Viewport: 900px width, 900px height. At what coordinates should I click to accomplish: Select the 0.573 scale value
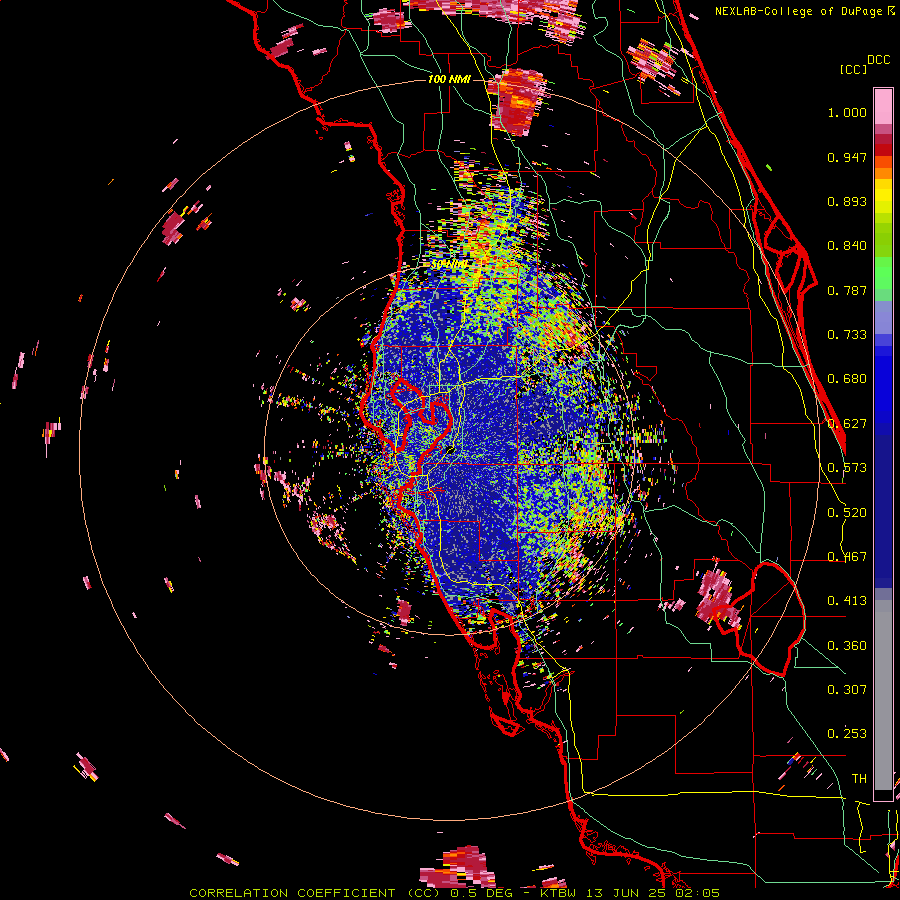pos(847,468)
